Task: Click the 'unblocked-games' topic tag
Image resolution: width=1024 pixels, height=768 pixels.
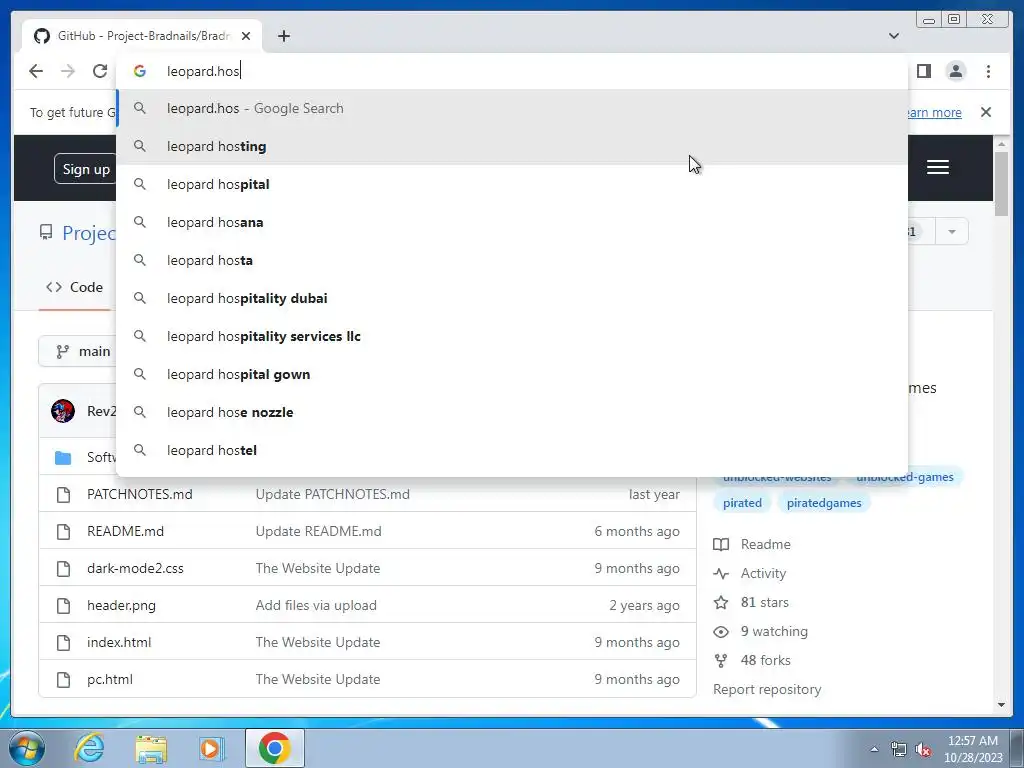Action: (904, 477)
